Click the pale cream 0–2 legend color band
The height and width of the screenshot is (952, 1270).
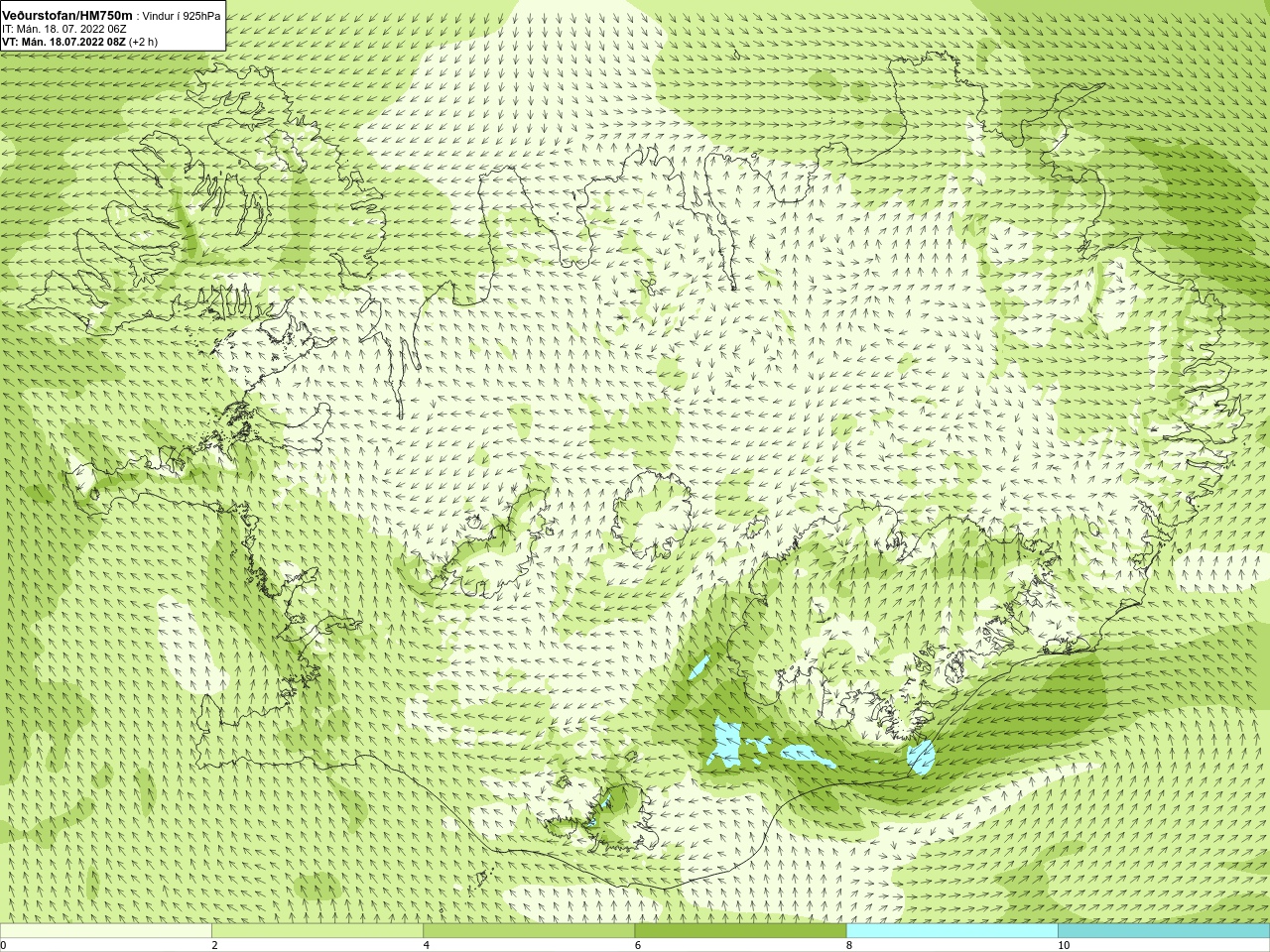pos(106,931)
